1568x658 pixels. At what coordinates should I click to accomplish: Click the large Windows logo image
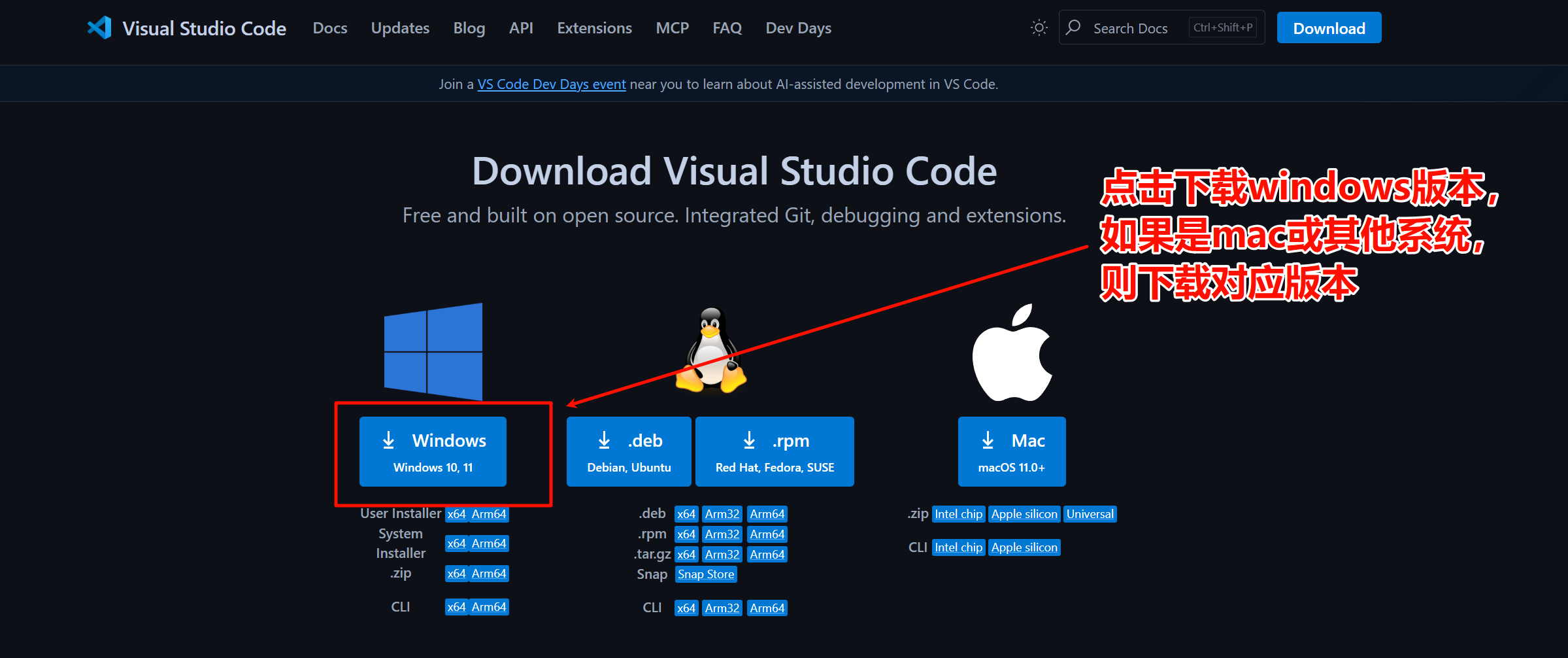click(433, 351)
